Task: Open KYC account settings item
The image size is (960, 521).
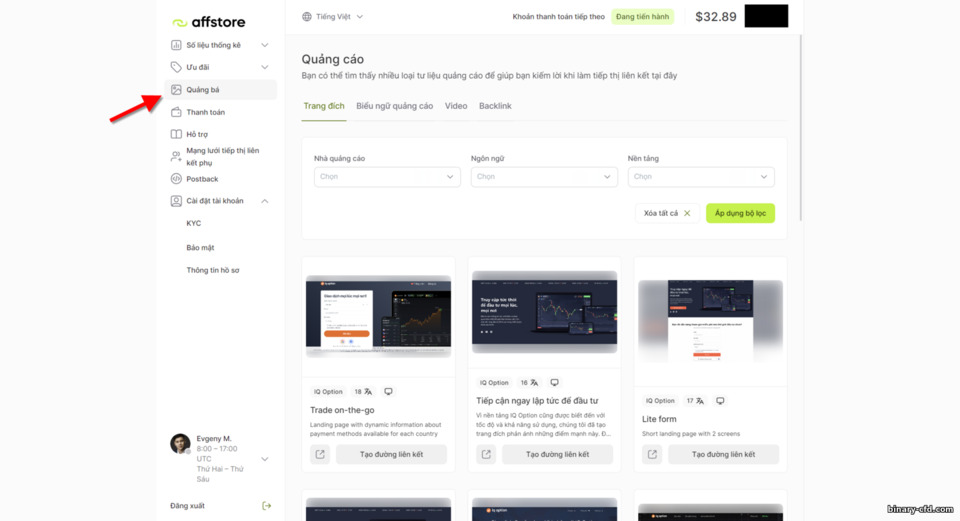Action: (193, 223)
